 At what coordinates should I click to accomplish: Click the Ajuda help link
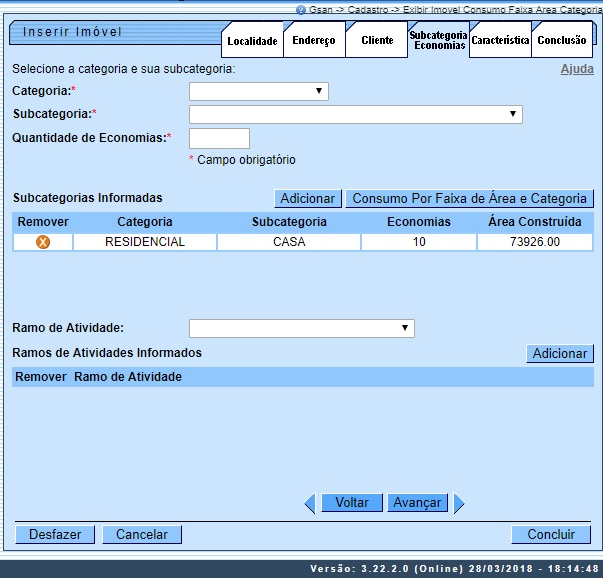coord(576,70)
